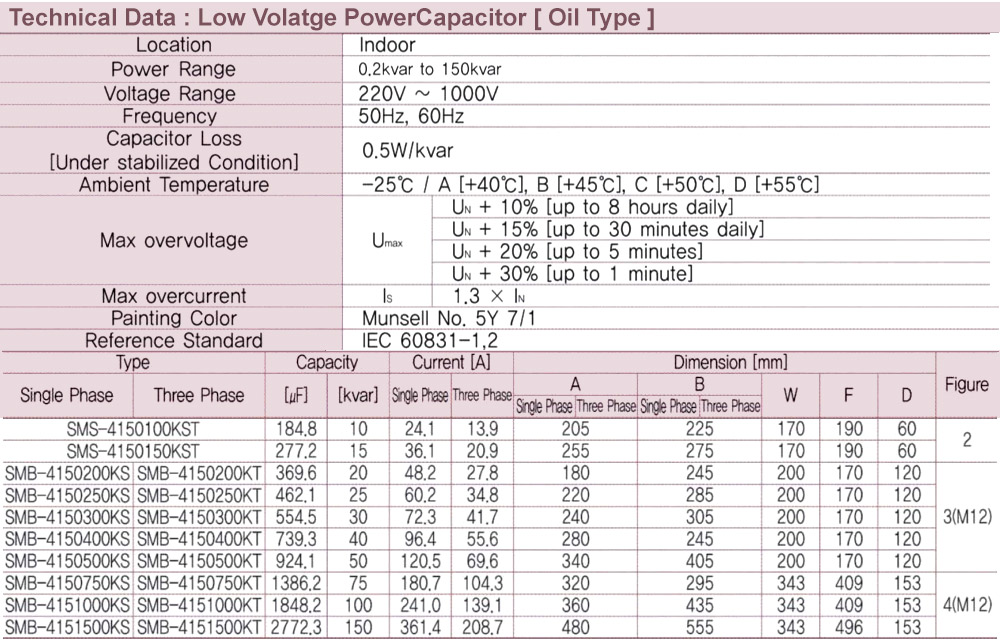This screenshot has height=640, width=1000.
Task: Click the 555 dimension B value
Action: (x=699, y=628)
